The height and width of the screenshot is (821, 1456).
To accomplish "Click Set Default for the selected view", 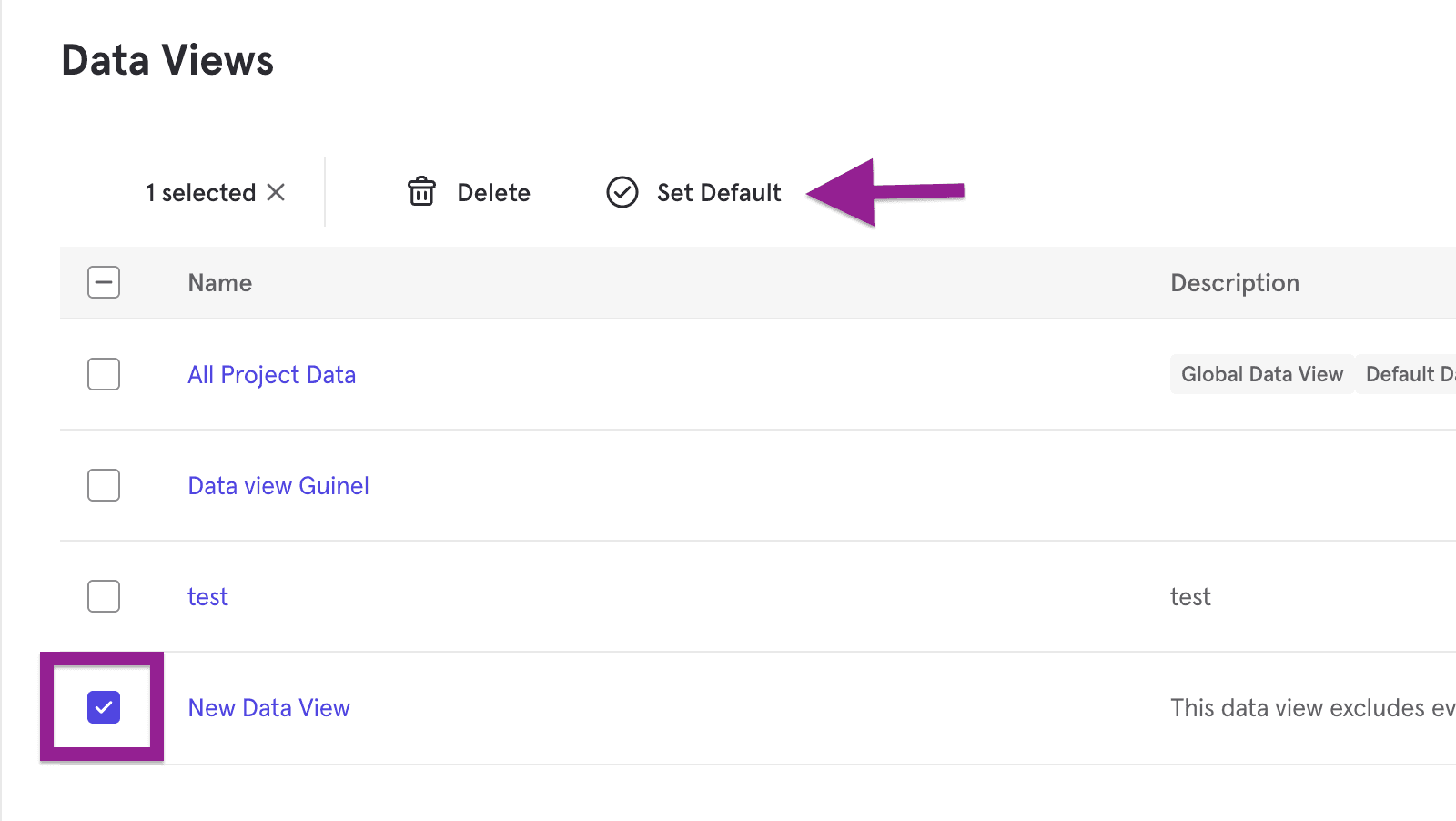I will 719,192.
